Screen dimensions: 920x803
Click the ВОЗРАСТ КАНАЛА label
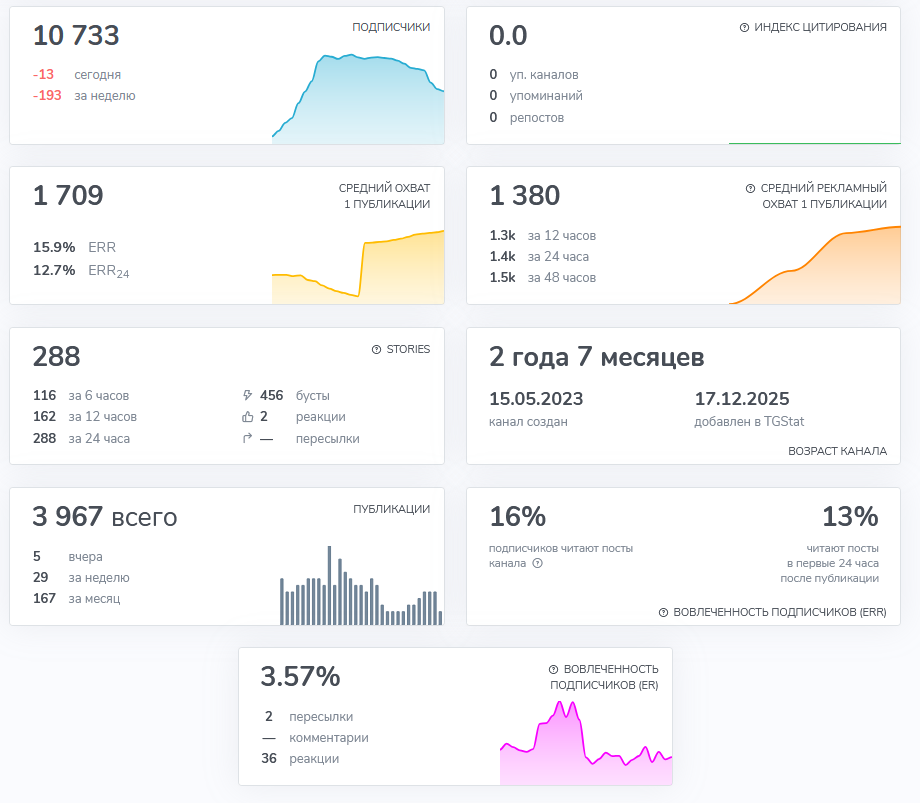(x=837, y=451)
